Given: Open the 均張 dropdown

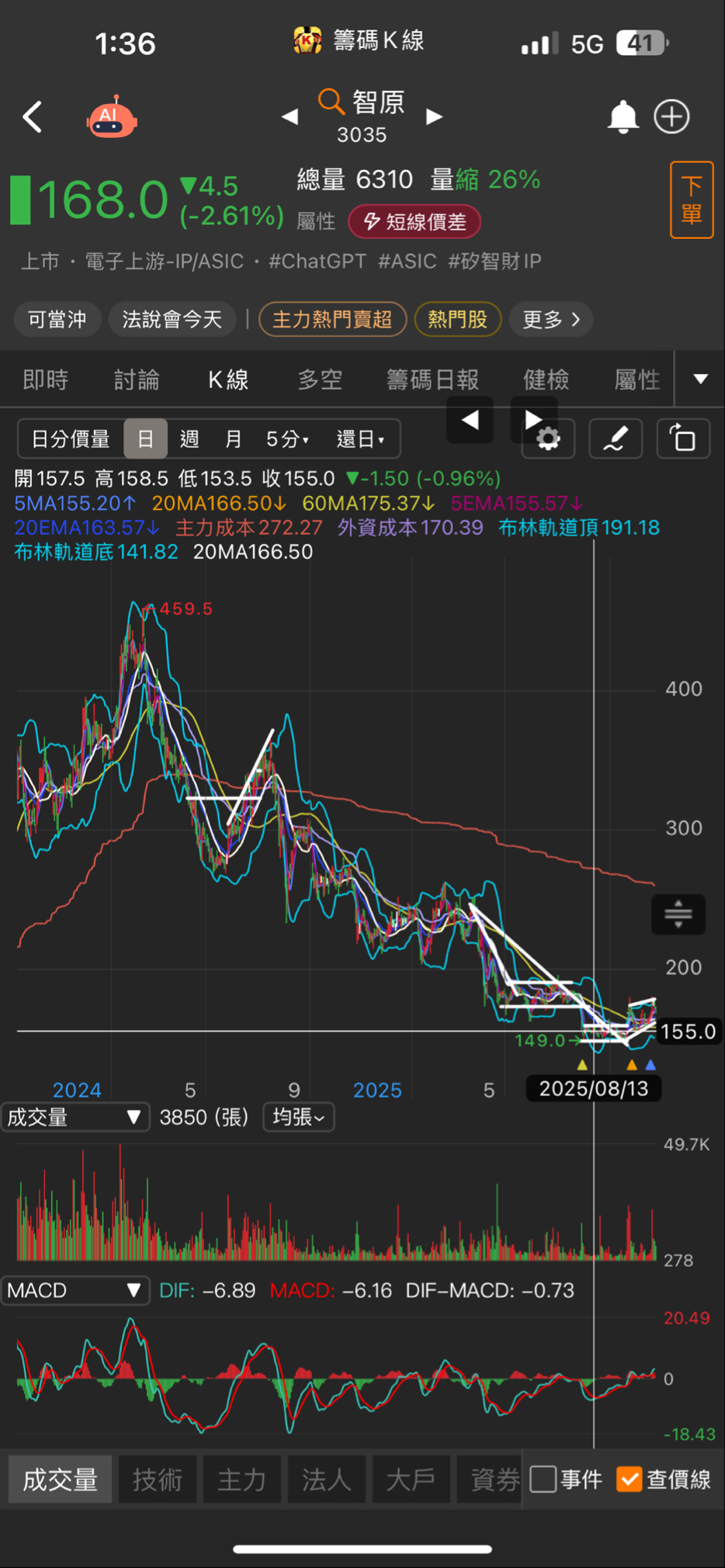Looking at the screenshot, I should (x=299, y=1117).
